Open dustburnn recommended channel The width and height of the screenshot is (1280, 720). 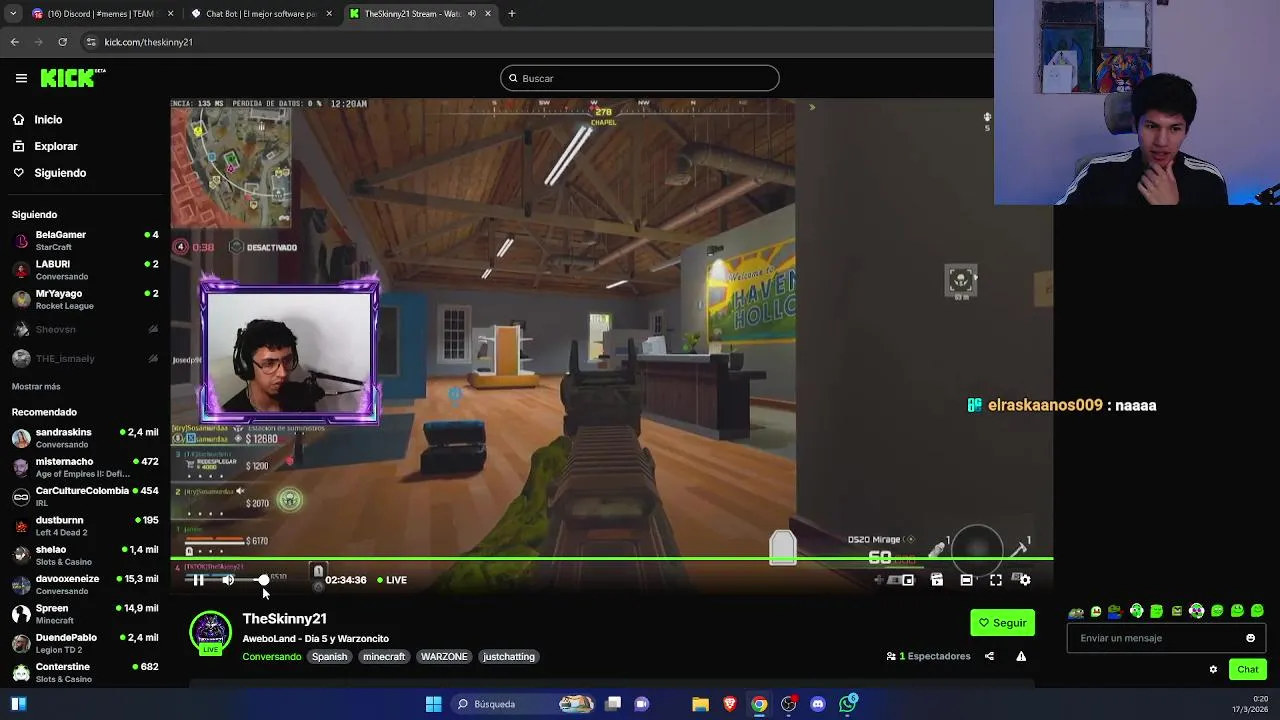point(85,526)
